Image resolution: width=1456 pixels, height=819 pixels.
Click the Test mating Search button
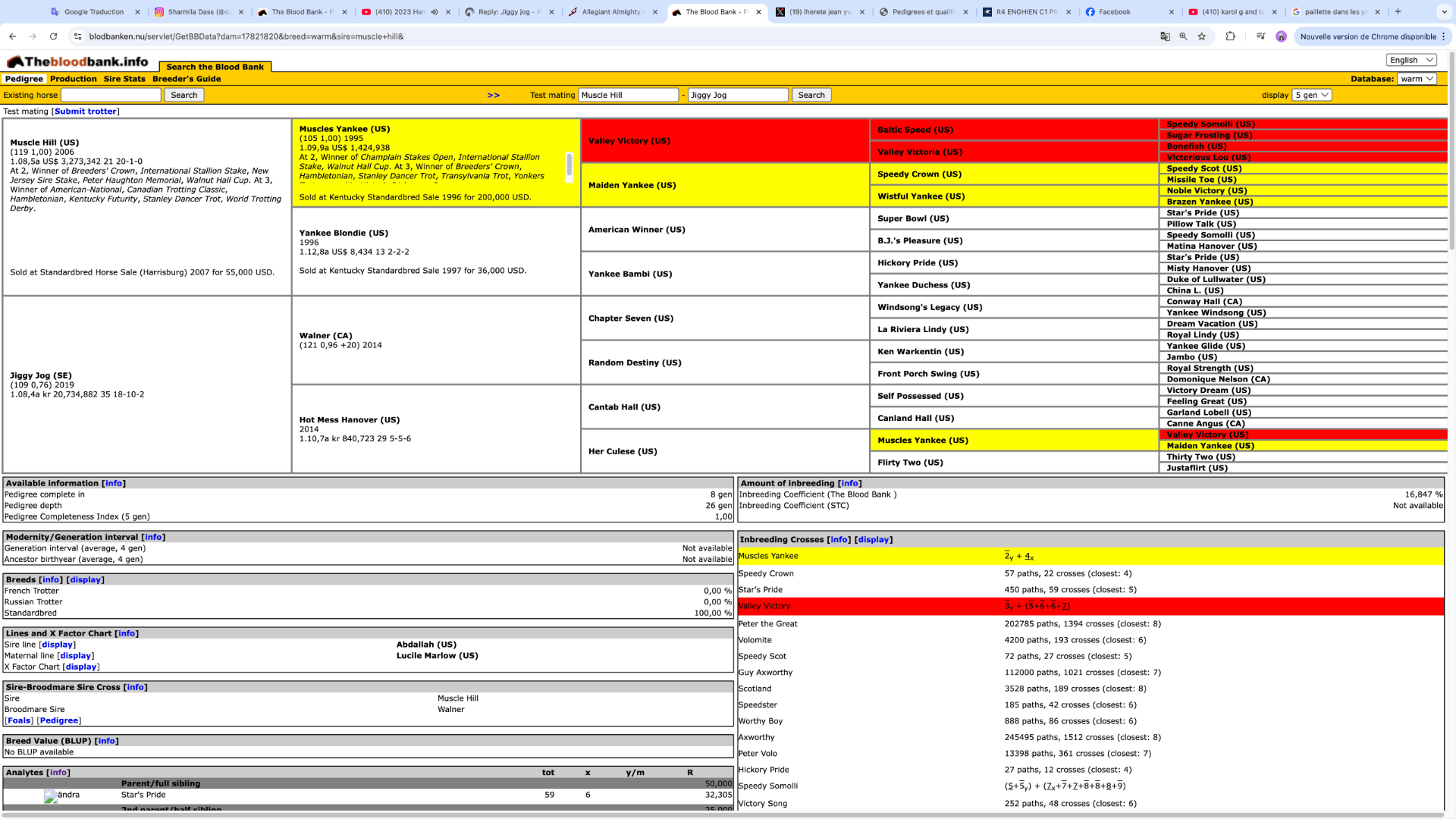pos(810,95)
